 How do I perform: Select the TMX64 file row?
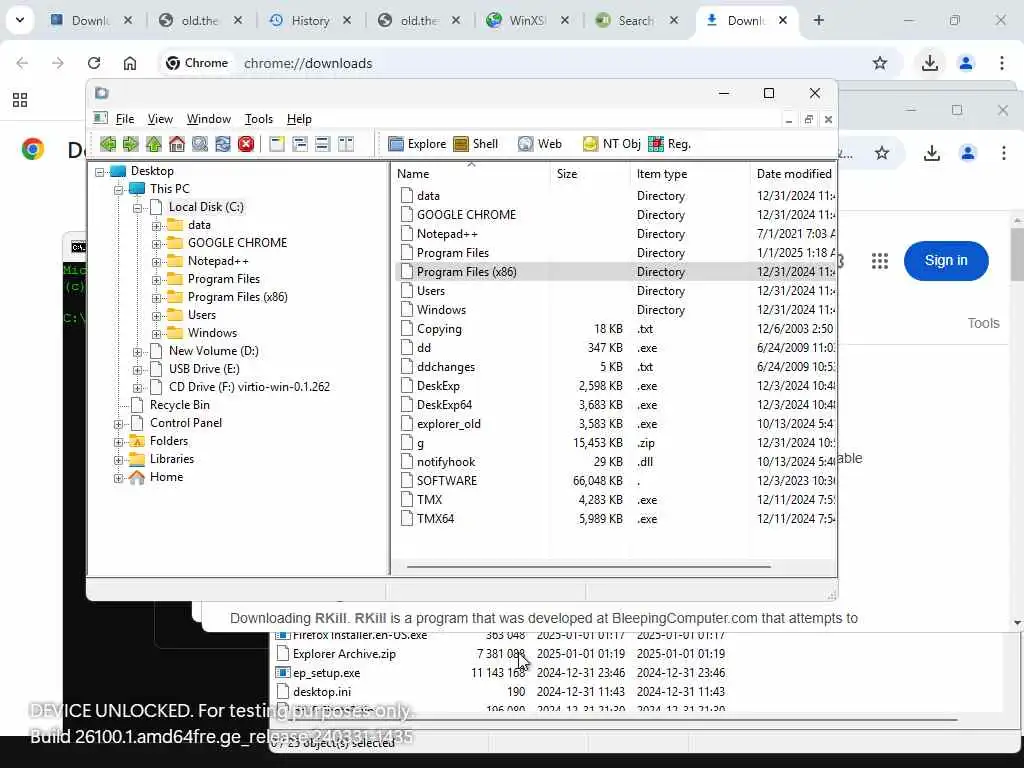point(616,519)
